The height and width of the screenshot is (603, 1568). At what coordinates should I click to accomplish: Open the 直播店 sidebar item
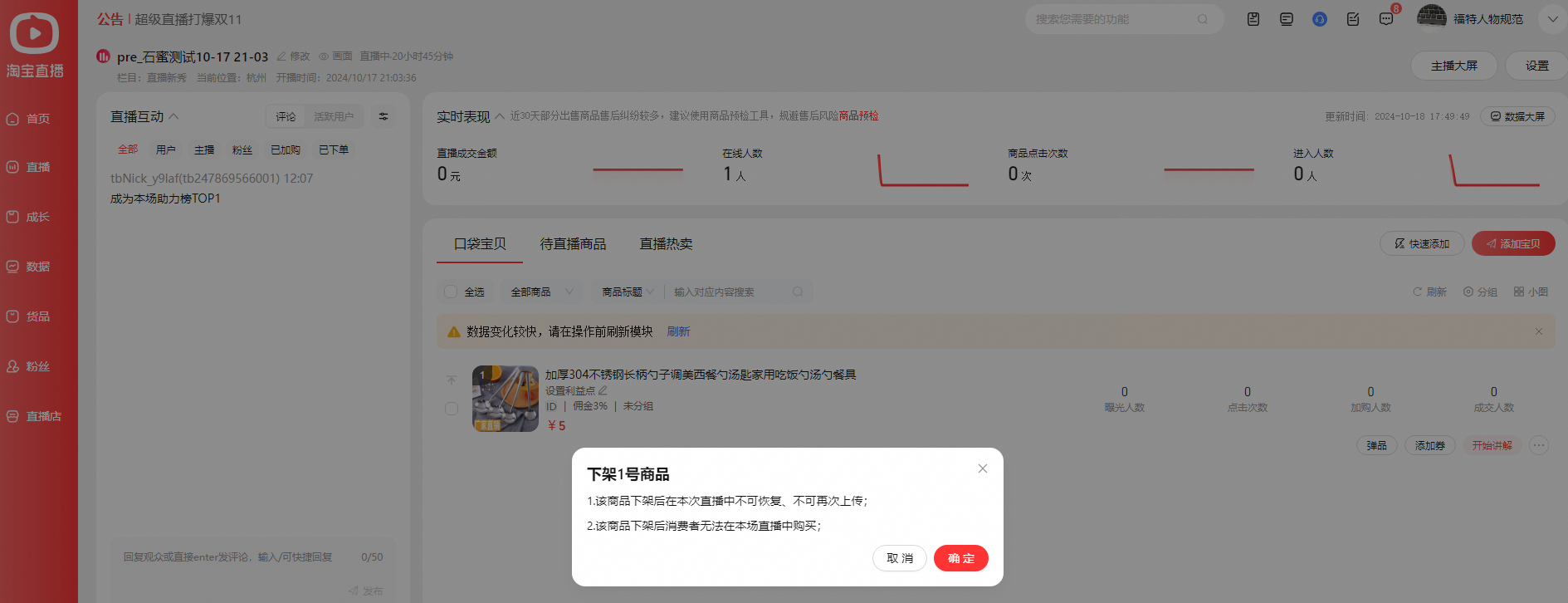(x=34, y=416)
